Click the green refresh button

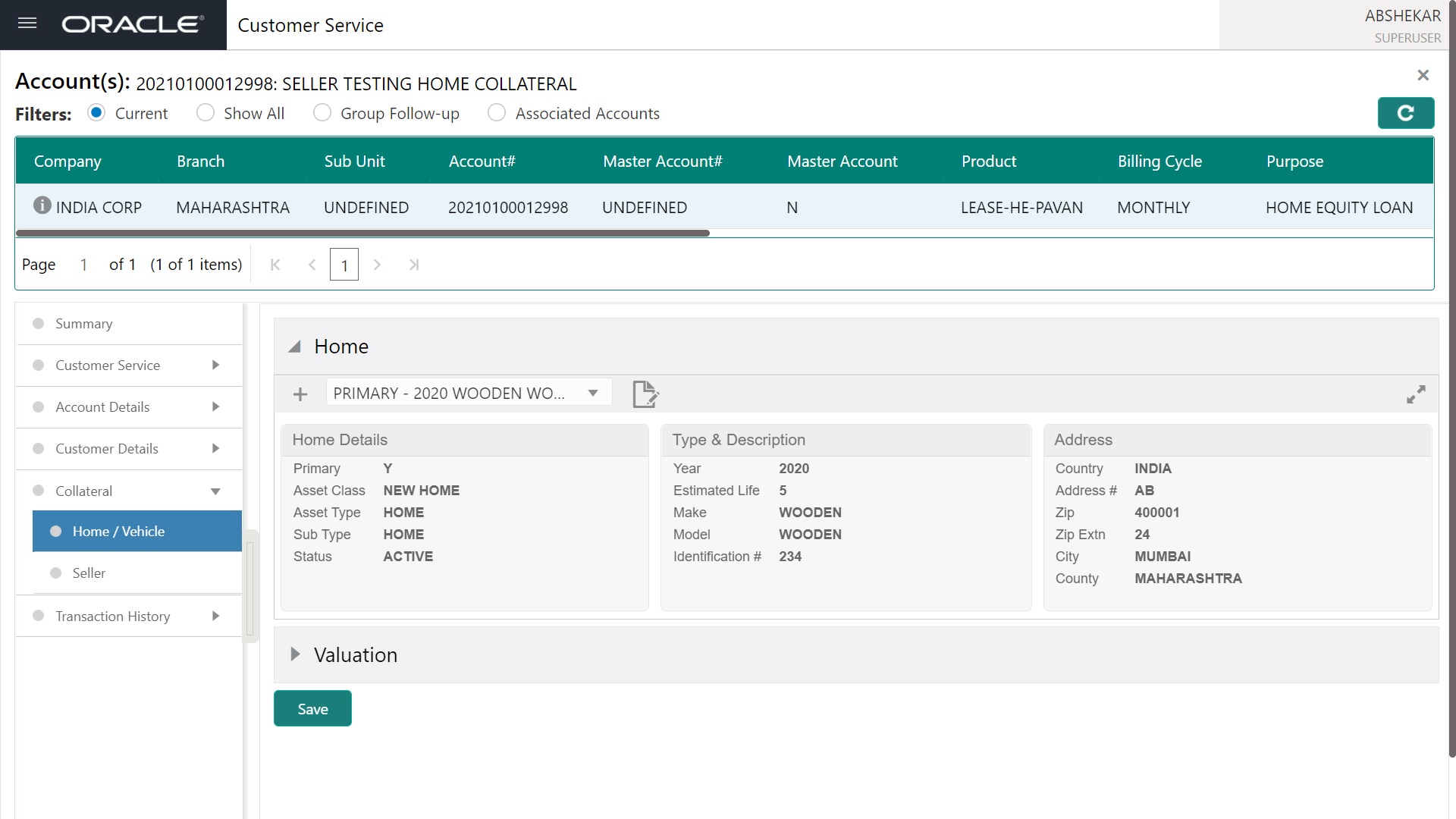pos(1405,113)
